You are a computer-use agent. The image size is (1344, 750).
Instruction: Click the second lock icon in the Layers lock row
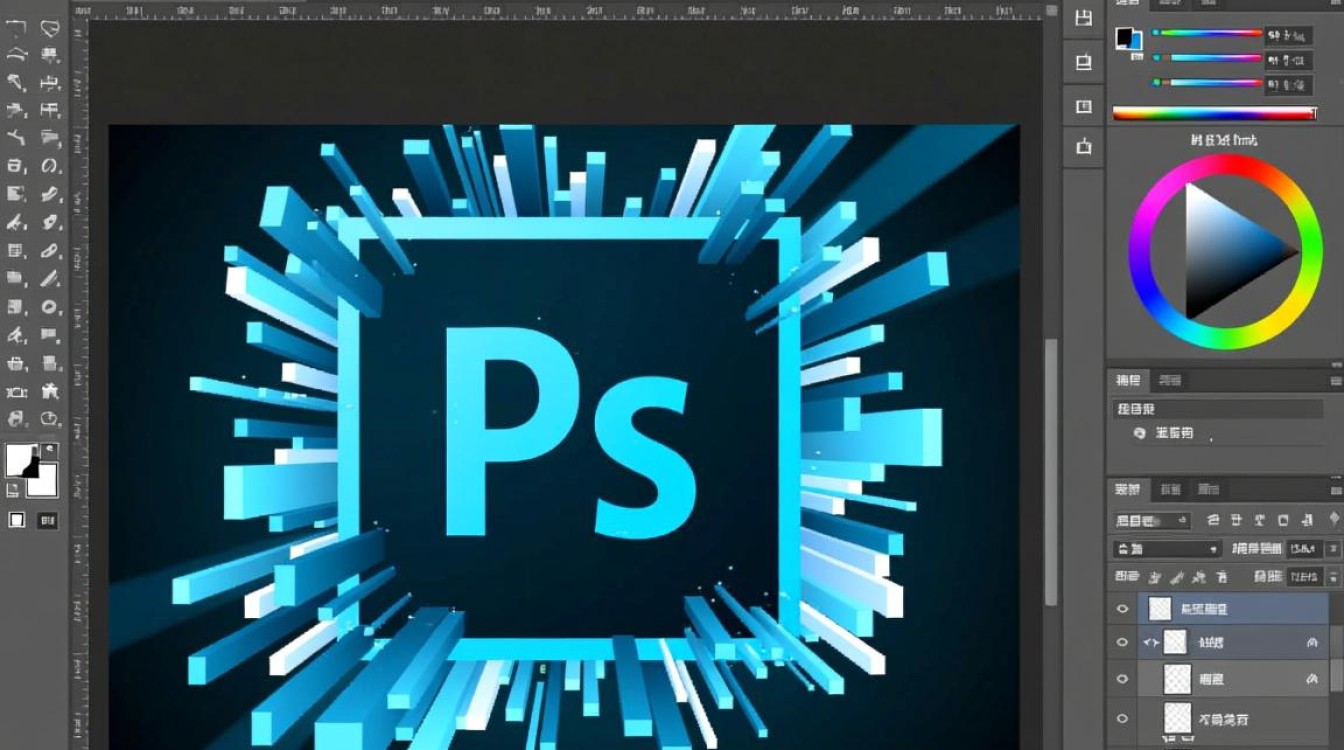point(1175,577)
